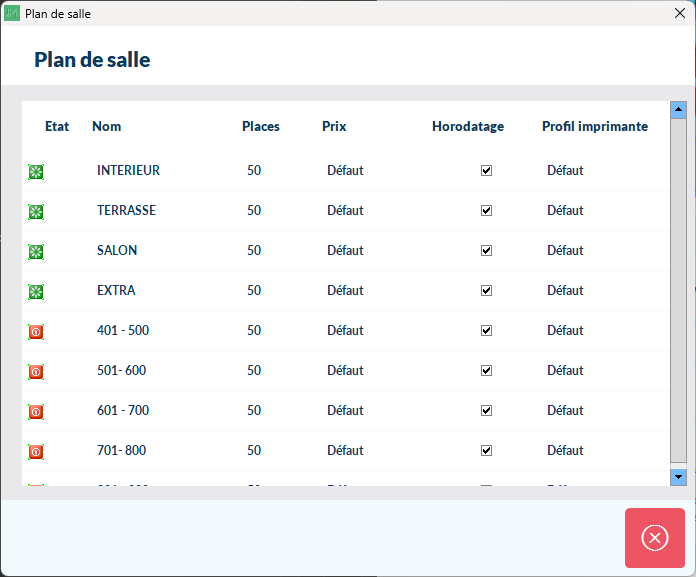696x577 pixels.
Task: Click the Horodatage column header
Action: (468, 126)
